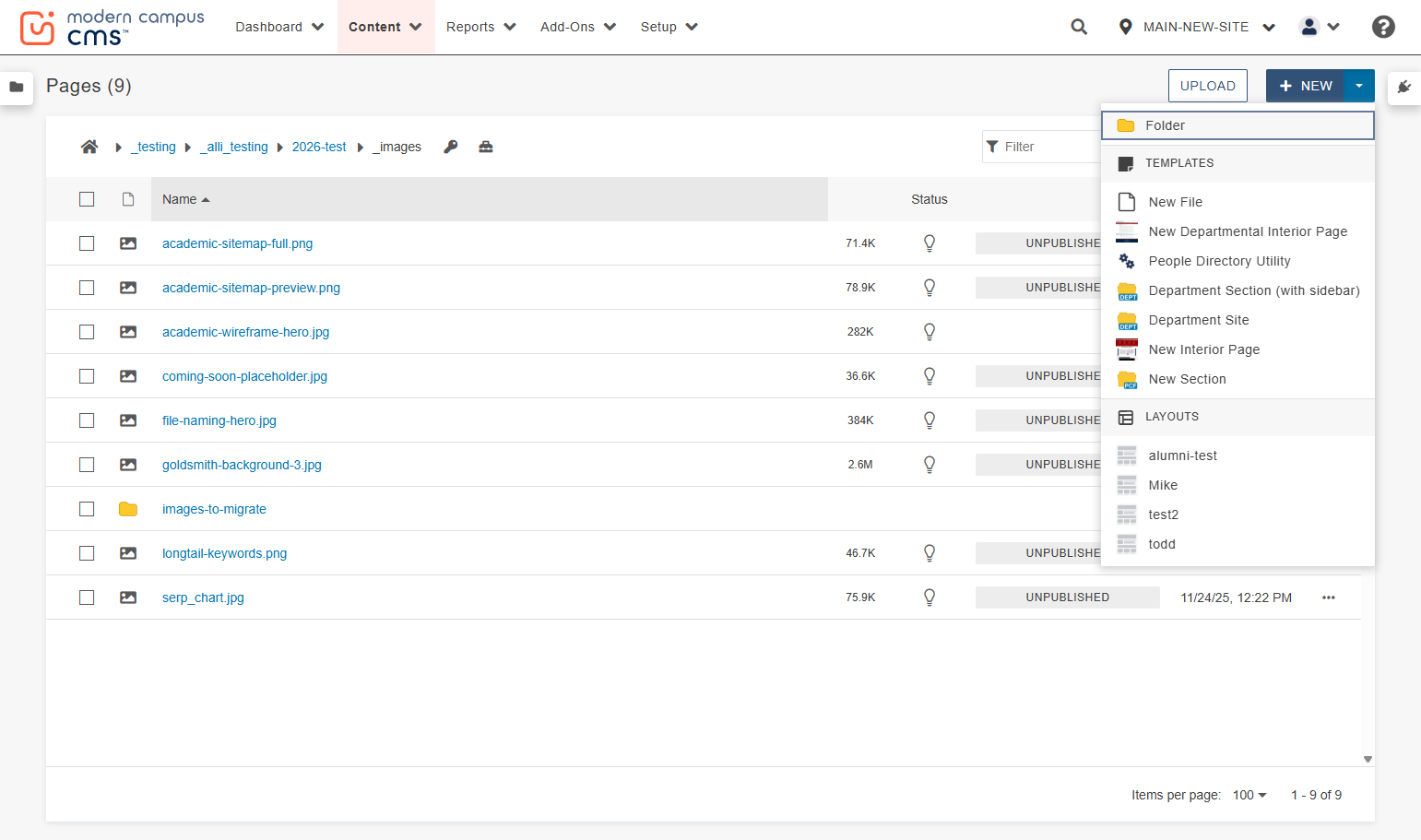Viewport: 1421px width, 840px height.
Task: Check the academic-sitemap-preview.png checkbox
Action: [87, 288]
